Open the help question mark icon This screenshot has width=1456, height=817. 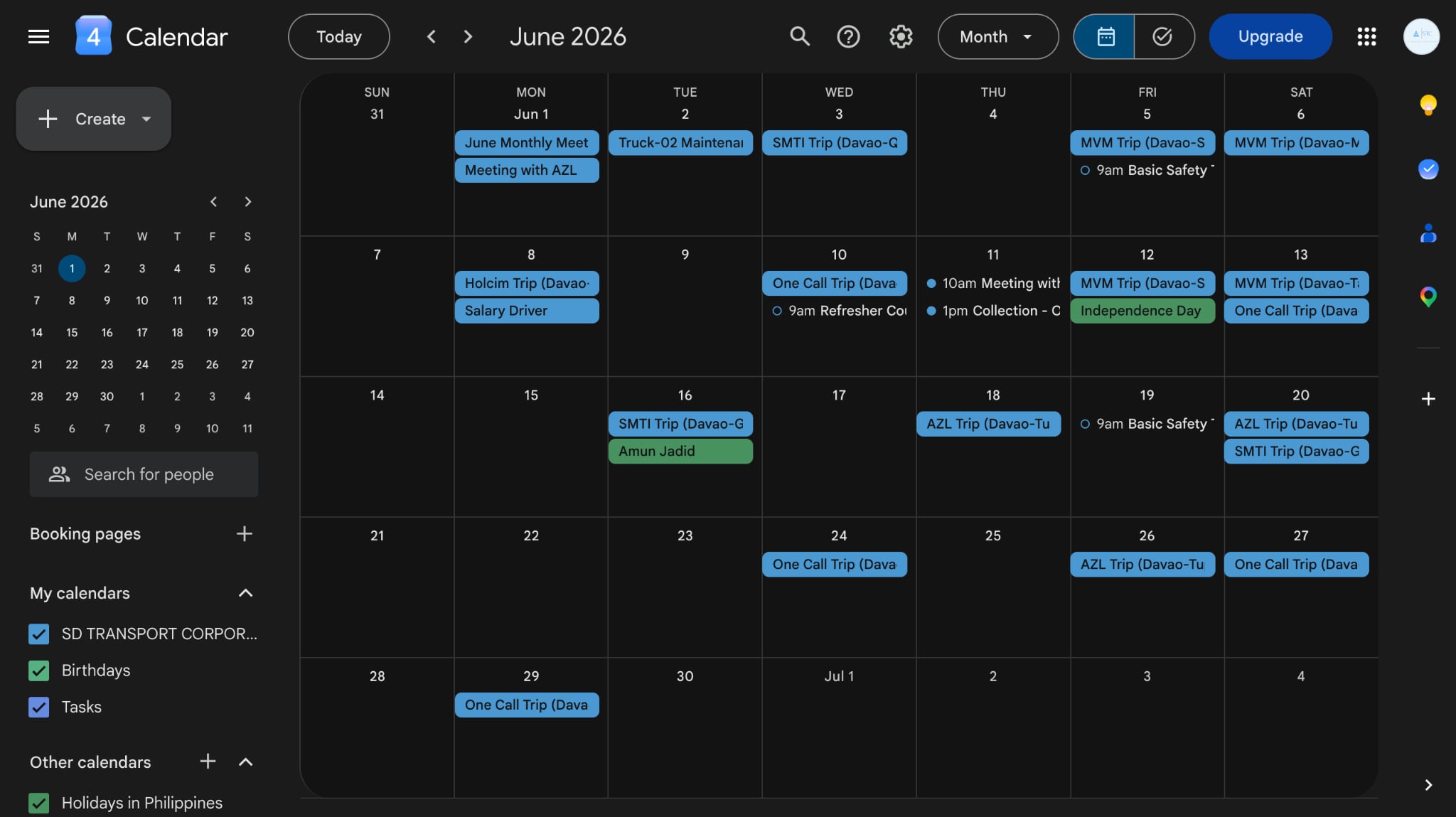(848, 36)
